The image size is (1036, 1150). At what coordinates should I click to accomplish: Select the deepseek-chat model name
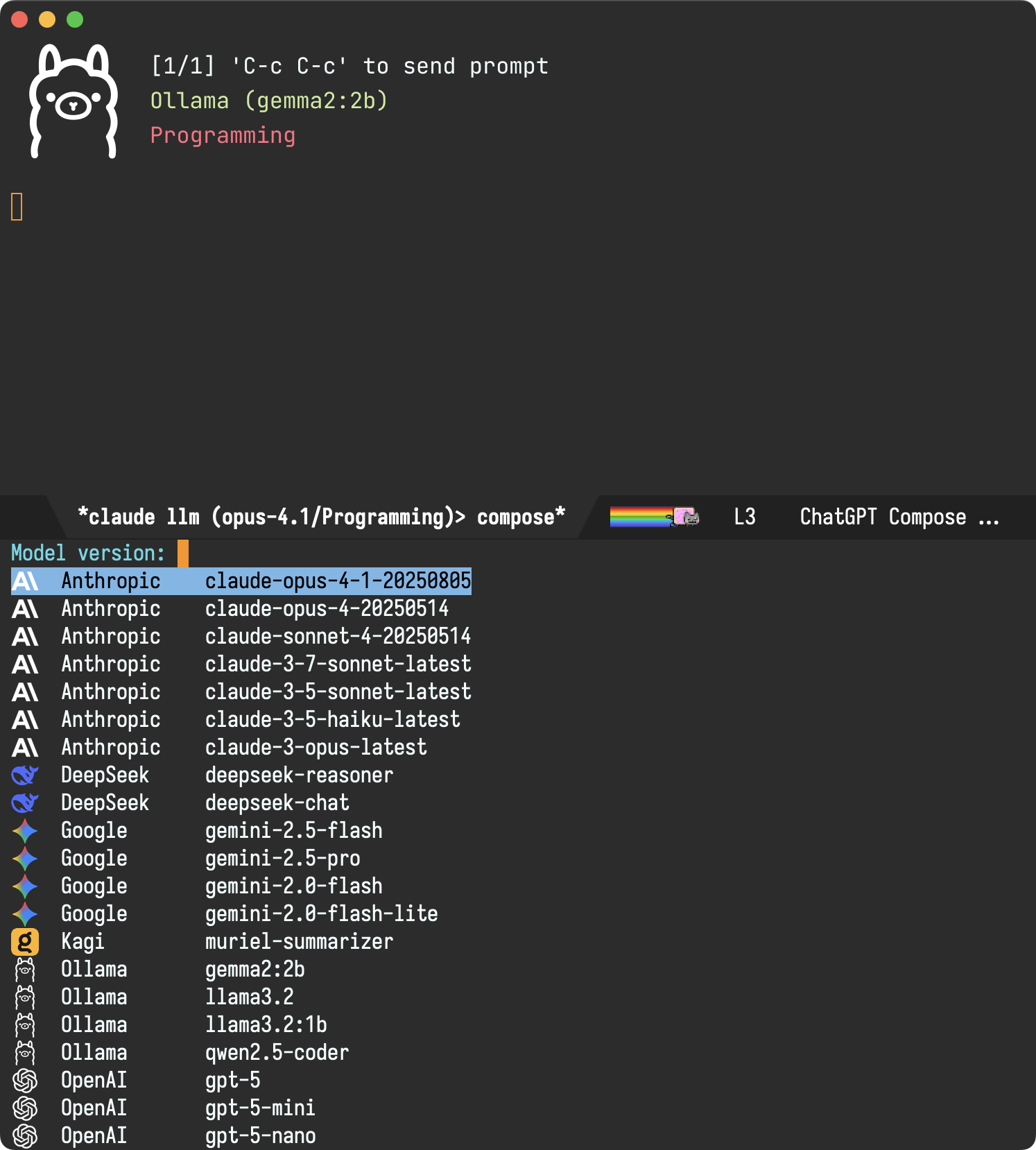pyautogui.click(x=277, y=803)
